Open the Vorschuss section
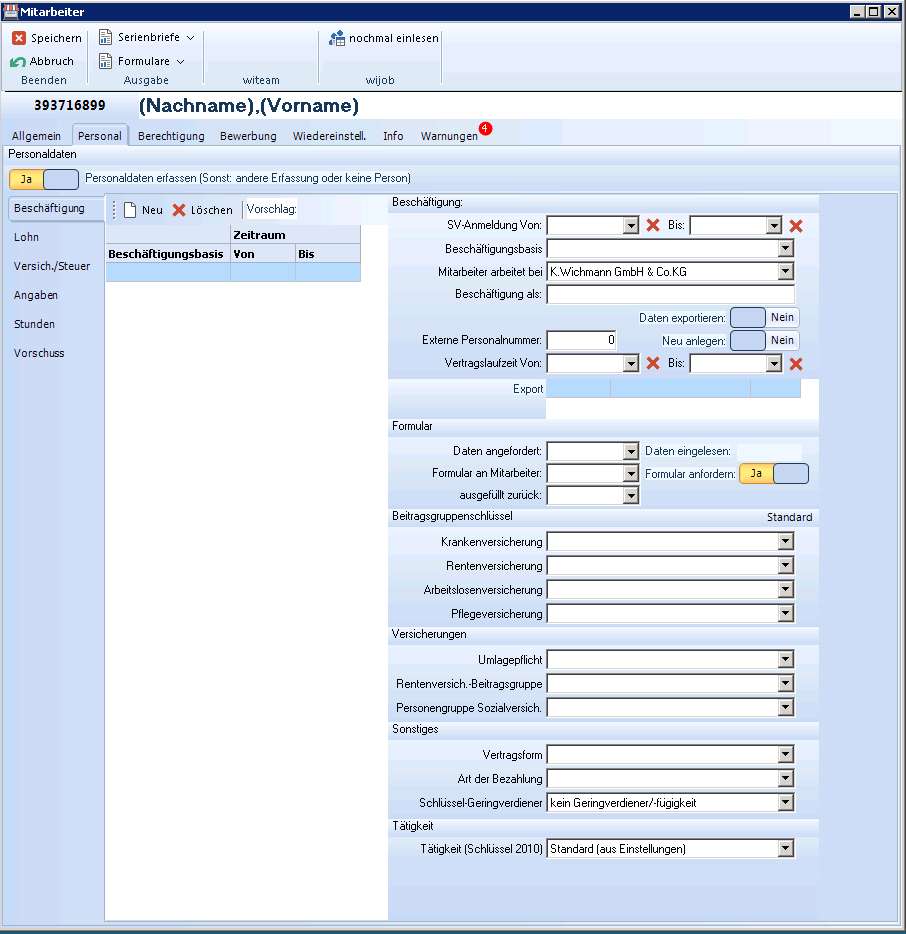 pos(39,353)
